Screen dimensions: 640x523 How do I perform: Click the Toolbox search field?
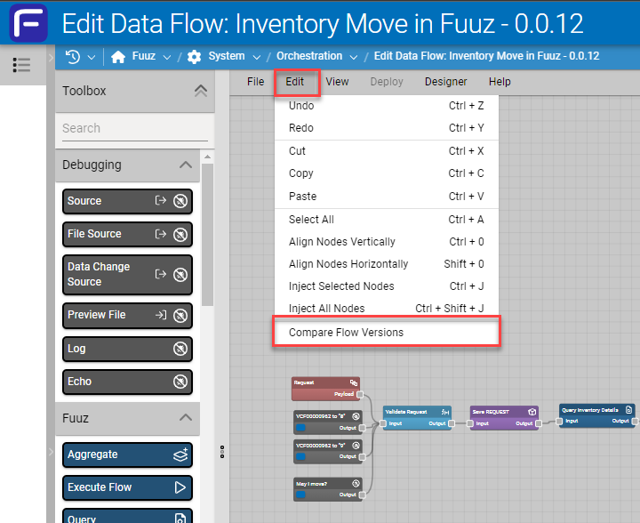tap(134, 128)
